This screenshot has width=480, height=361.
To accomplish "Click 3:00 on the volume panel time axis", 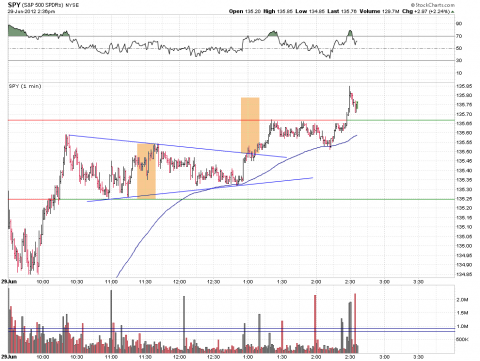I will click(384, 357).
